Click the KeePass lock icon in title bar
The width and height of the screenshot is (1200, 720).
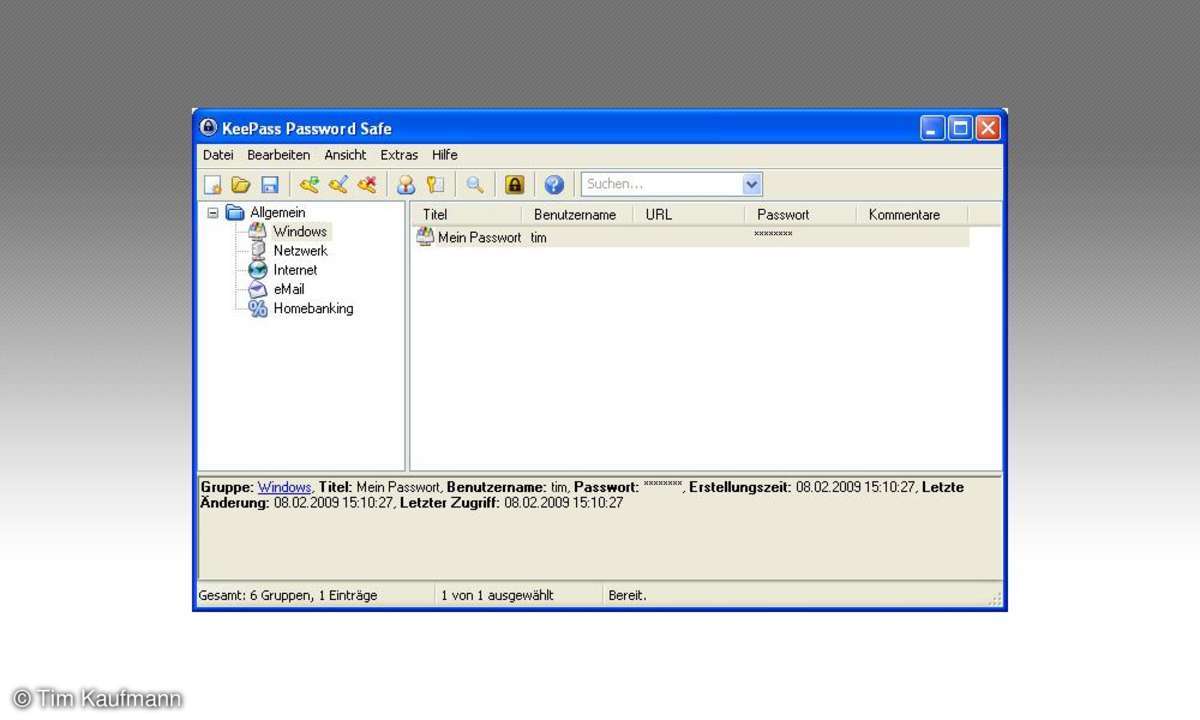pyautogui.click(x=208, y=128)
